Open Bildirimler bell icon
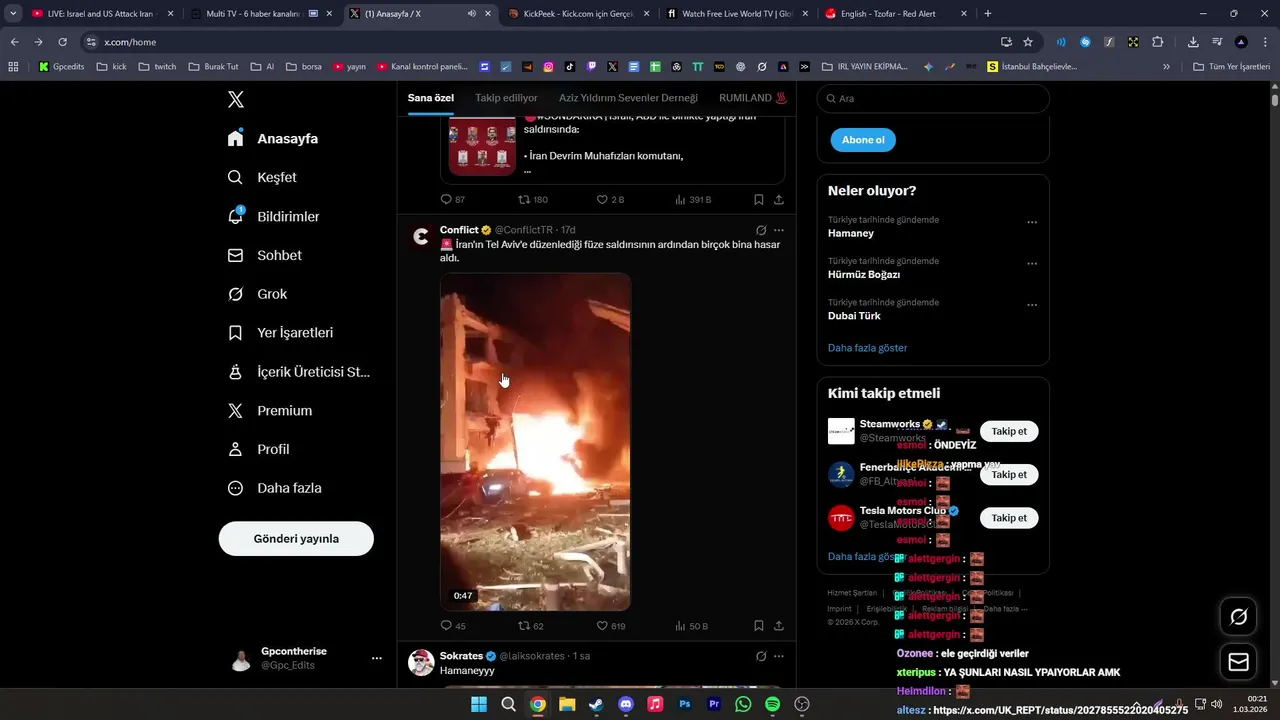 pyautogui.click(x=235, y=216)
